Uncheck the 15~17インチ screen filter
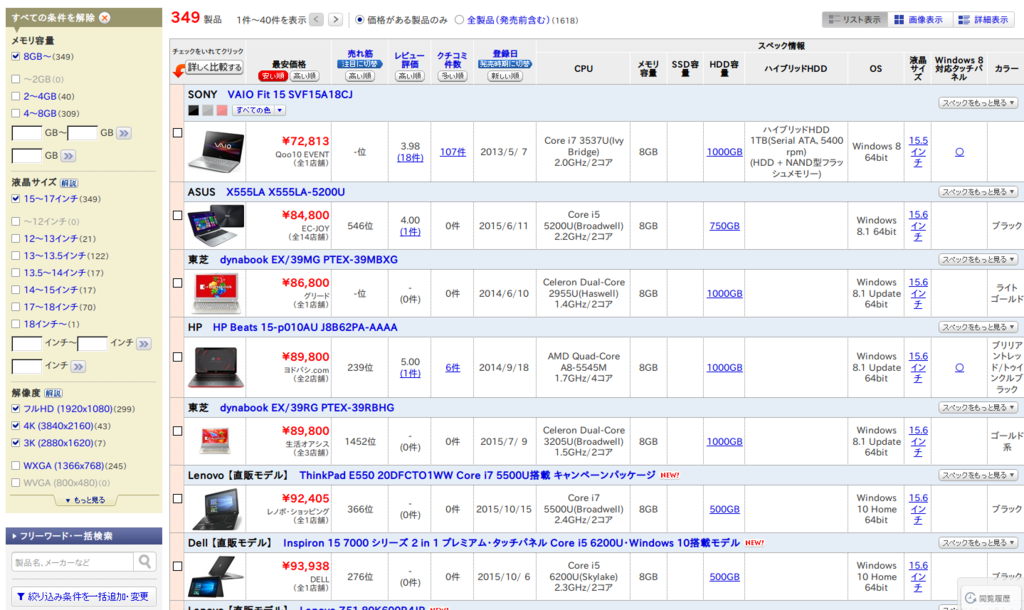 point(16,199)
